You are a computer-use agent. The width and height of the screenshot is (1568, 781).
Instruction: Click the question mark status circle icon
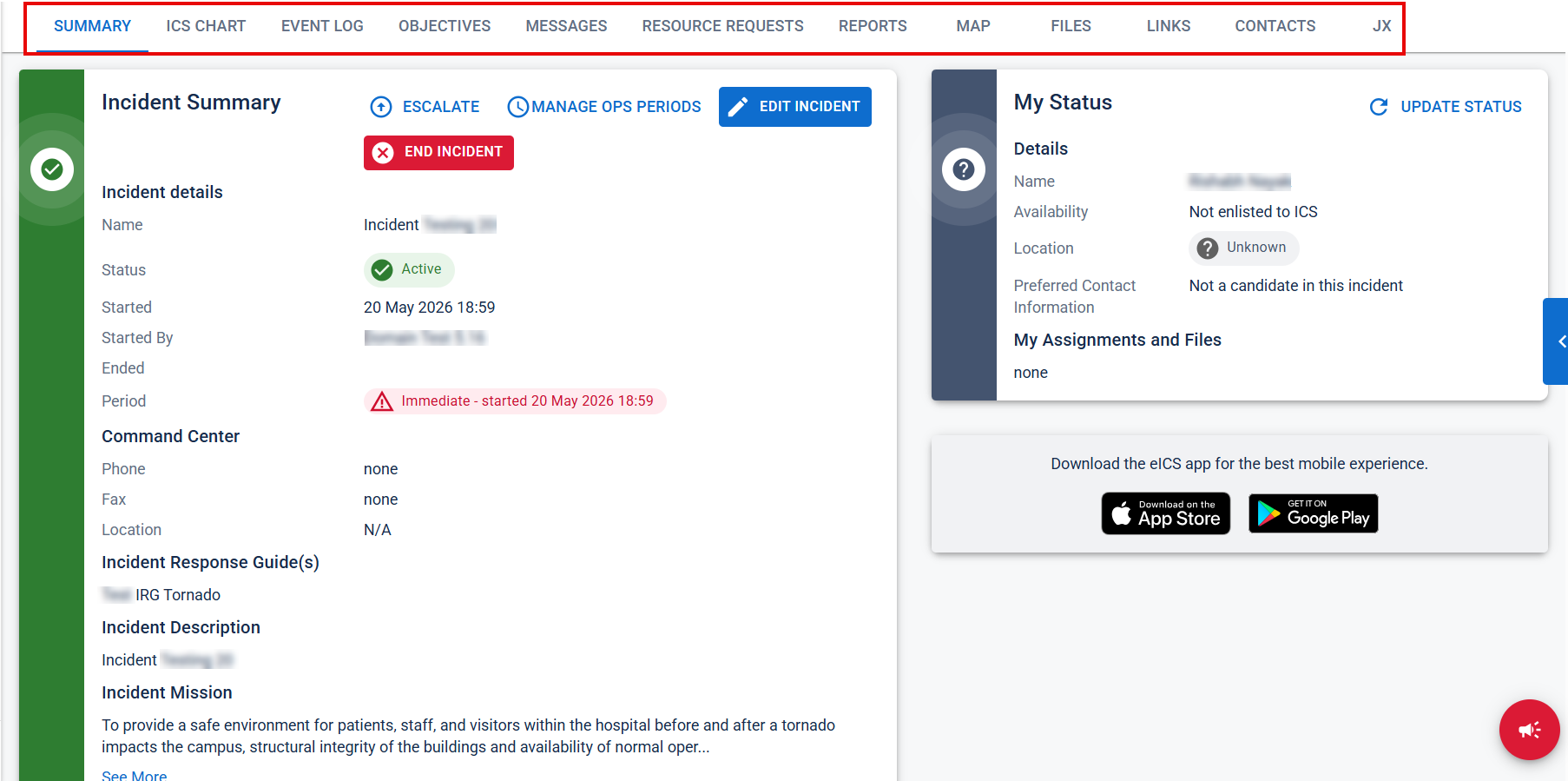(964, 169)
